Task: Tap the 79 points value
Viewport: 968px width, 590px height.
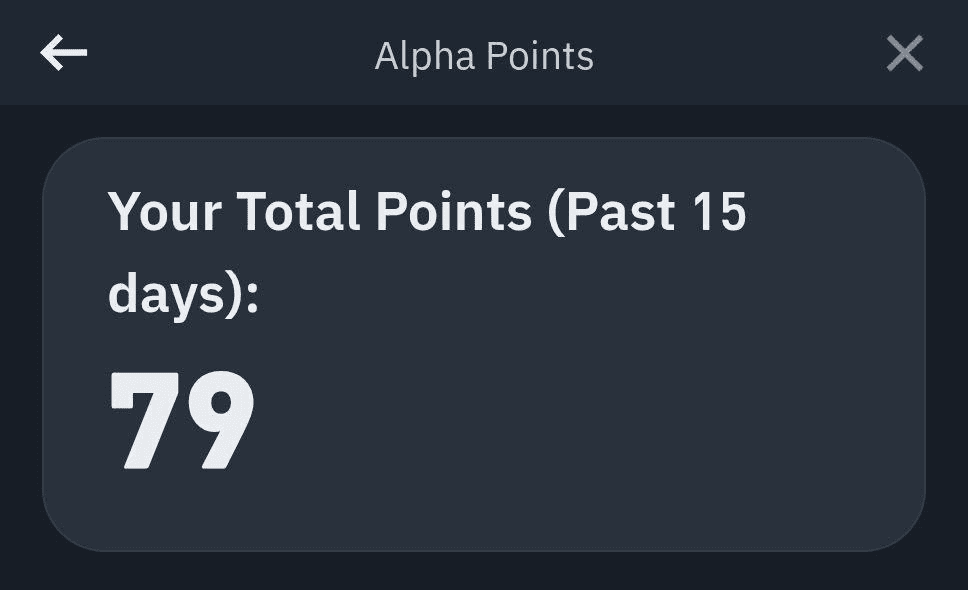Action: pyautogui.click(x=182, y=420)
